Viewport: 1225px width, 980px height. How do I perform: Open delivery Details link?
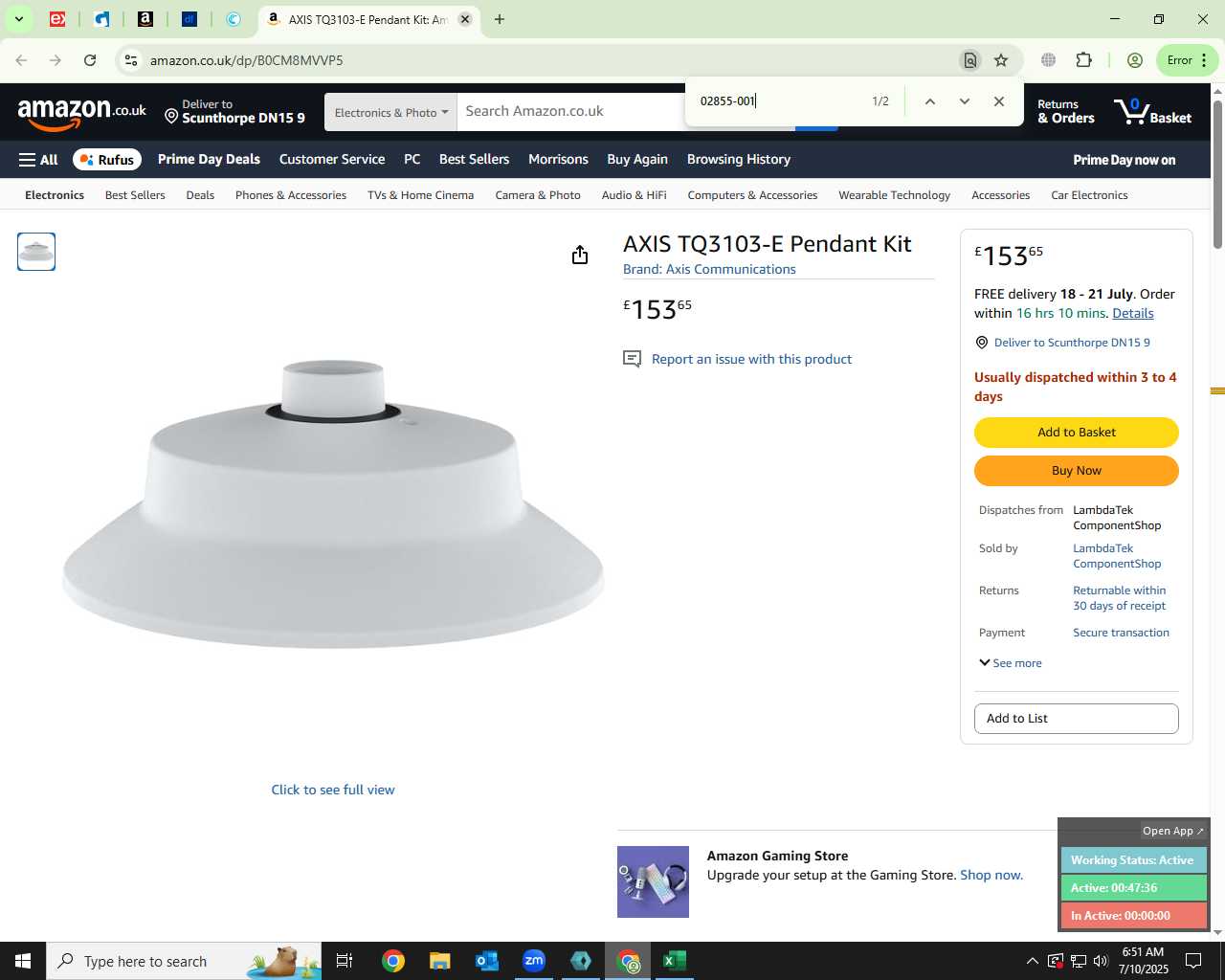coord(1133,314)
